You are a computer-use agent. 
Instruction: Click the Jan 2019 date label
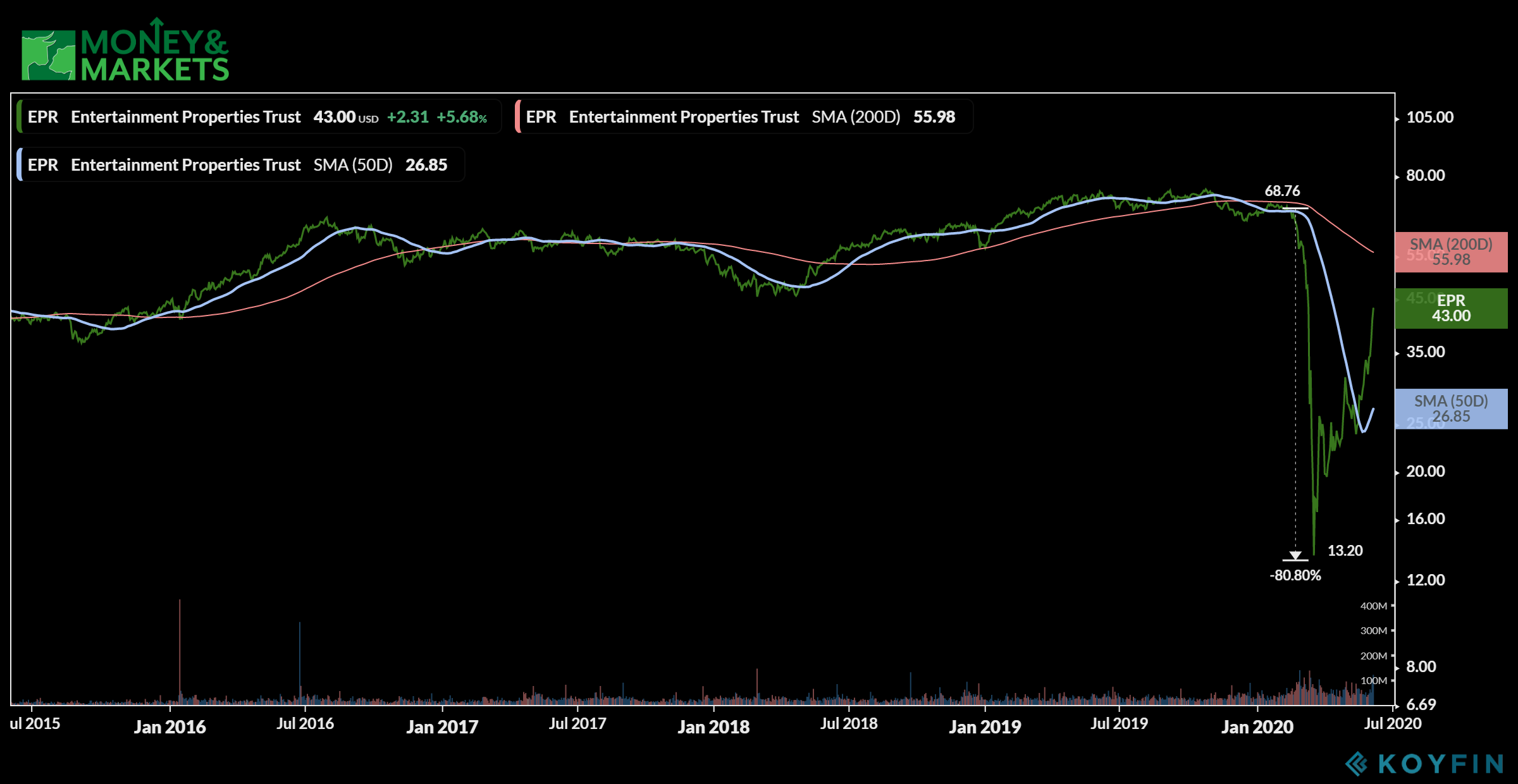click(985, 727)
